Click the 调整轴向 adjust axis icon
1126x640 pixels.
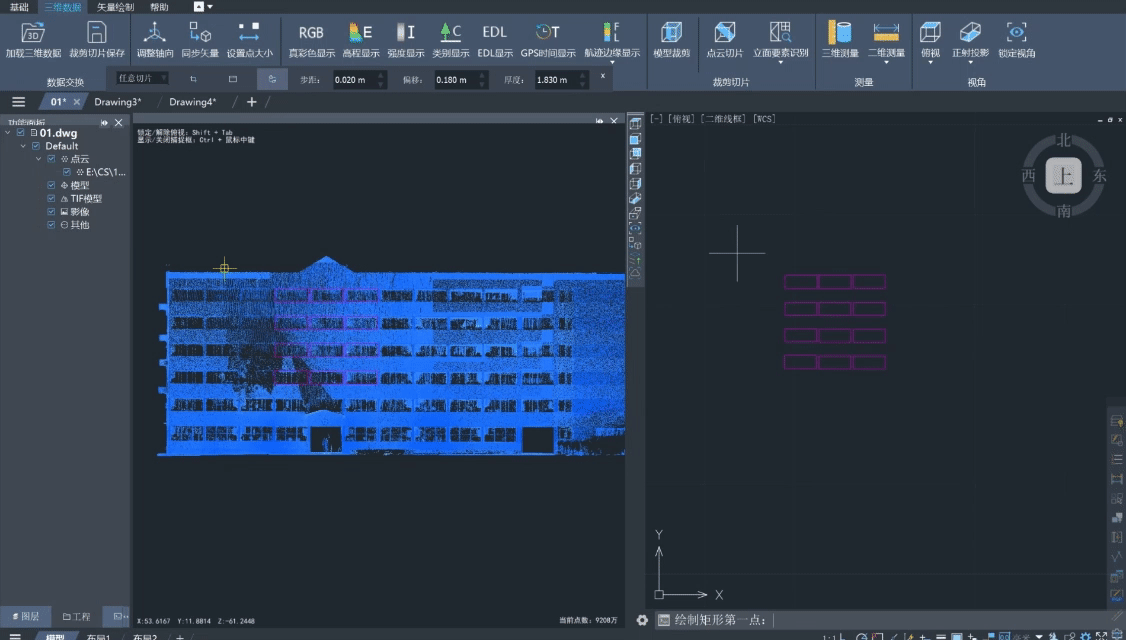click(154, 33)
